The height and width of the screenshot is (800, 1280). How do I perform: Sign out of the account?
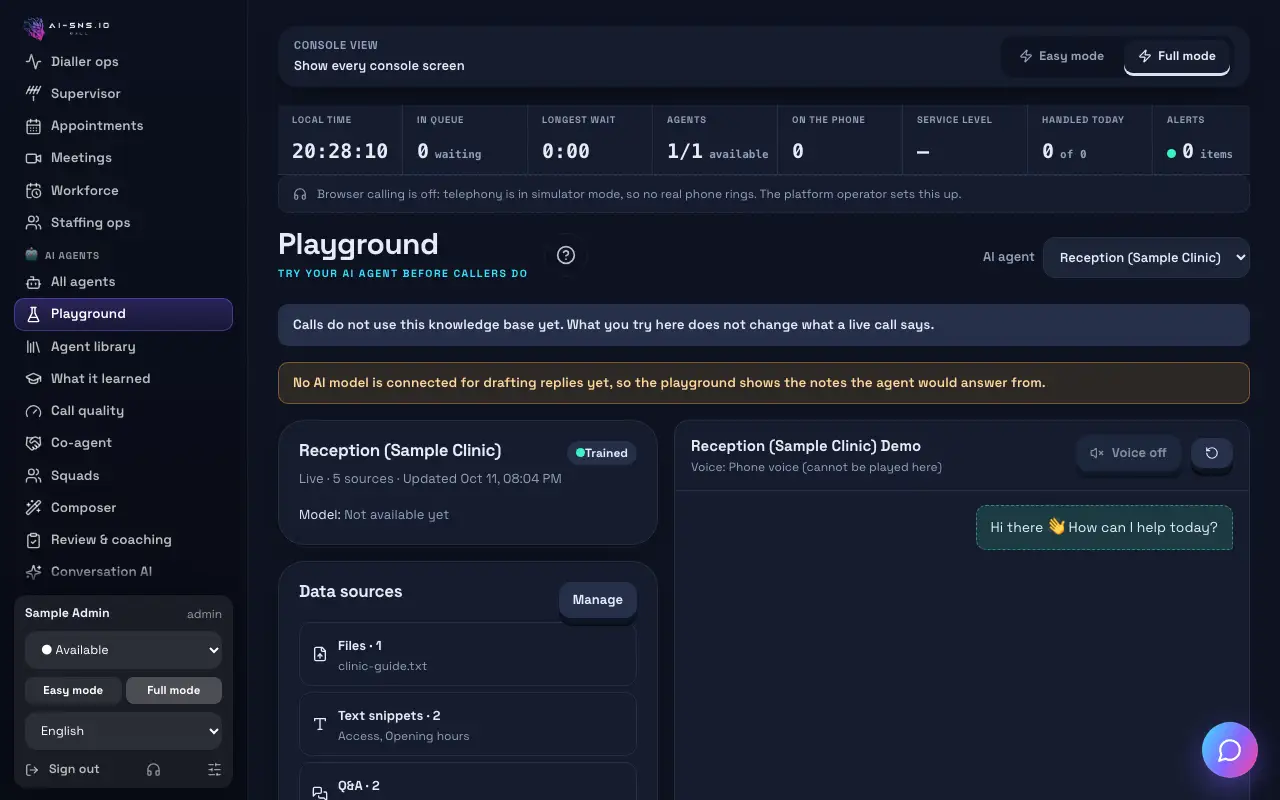click(x=62, y=769)
